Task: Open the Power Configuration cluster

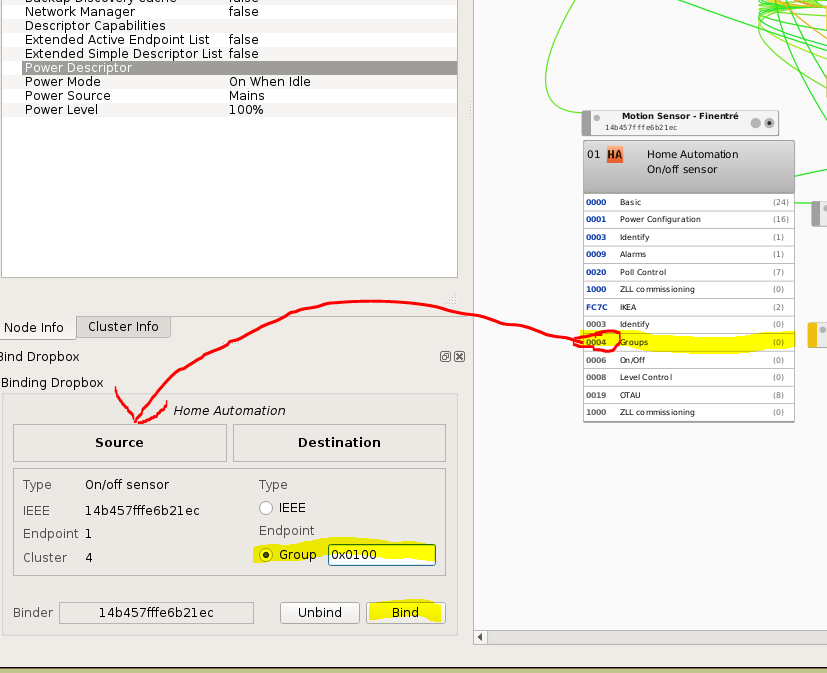Action: point(680,219)
